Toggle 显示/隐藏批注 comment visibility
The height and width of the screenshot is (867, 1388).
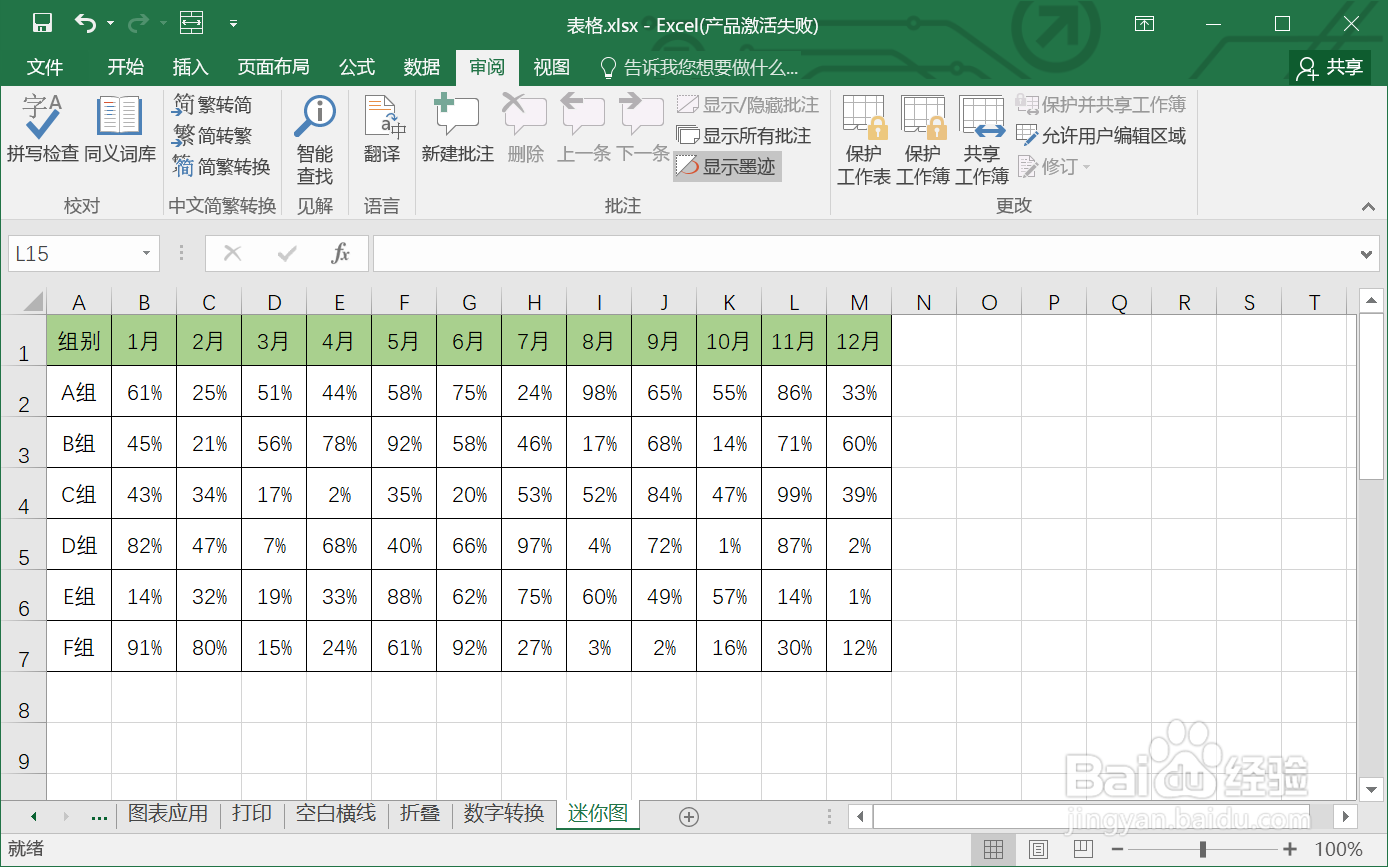pyautogui.click(x=745, y=104)
